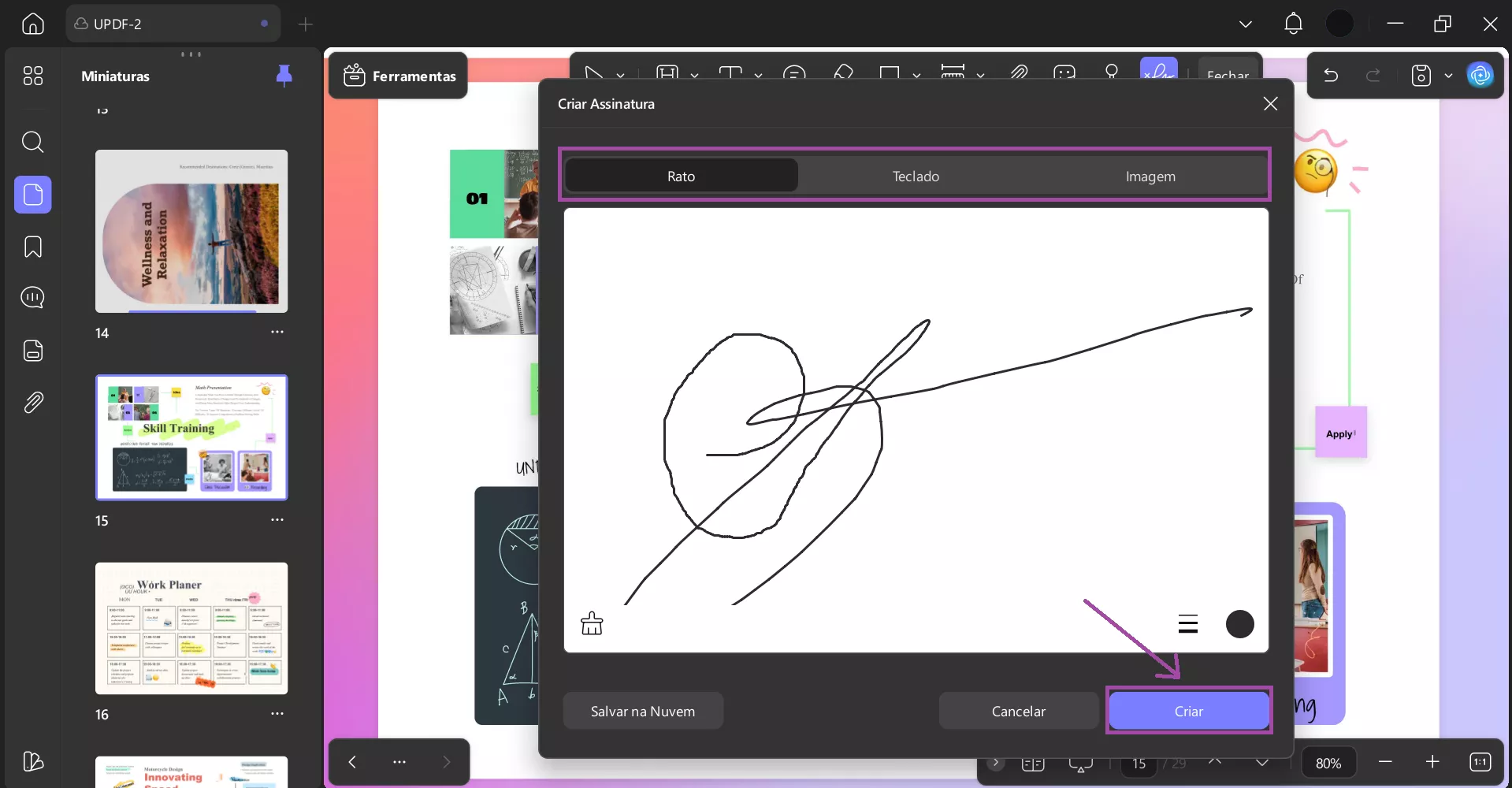Zoom in with the plus button
Image resolution: width=1512 pixels, height=788 pixels.
(1432, 761)
